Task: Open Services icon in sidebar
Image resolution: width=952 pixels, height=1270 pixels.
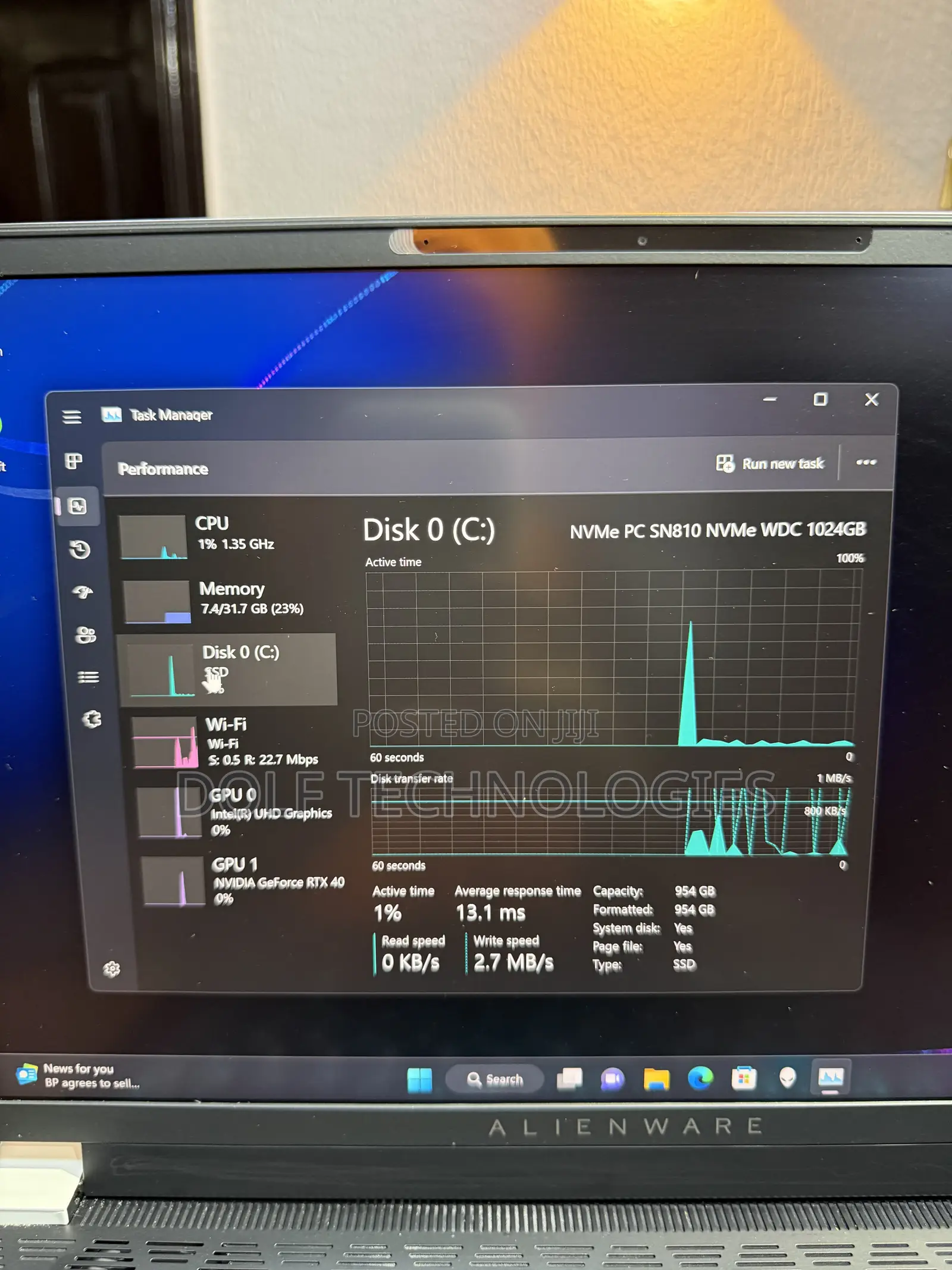Action: tap(92, 720)
